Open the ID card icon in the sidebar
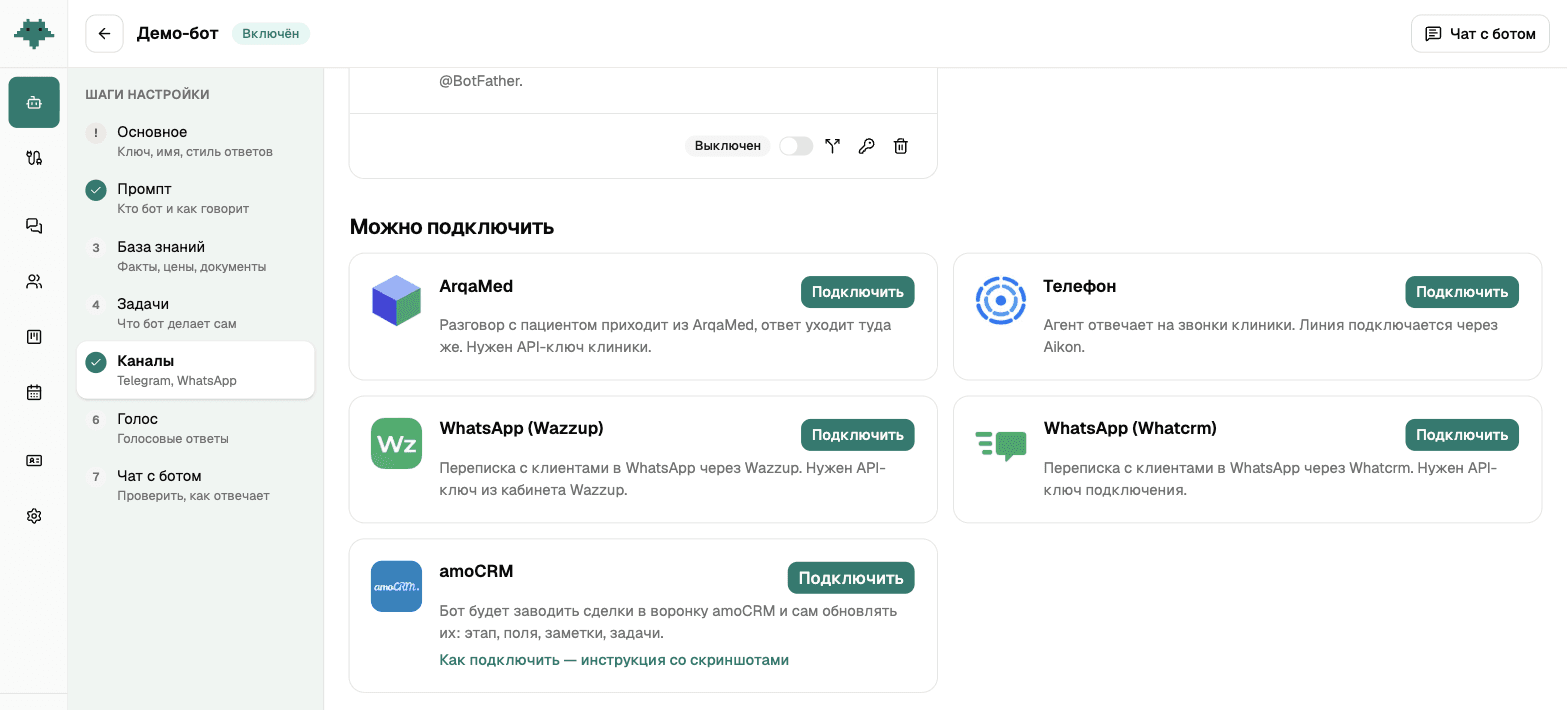 pyautogui.click(x=34, y=461)
